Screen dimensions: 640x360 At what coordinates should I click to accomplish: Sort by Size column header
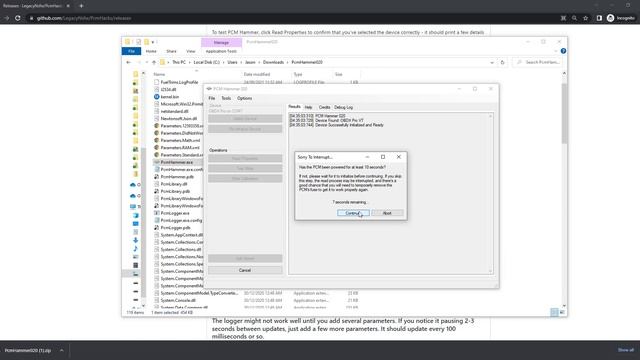[x=339, y=75]
